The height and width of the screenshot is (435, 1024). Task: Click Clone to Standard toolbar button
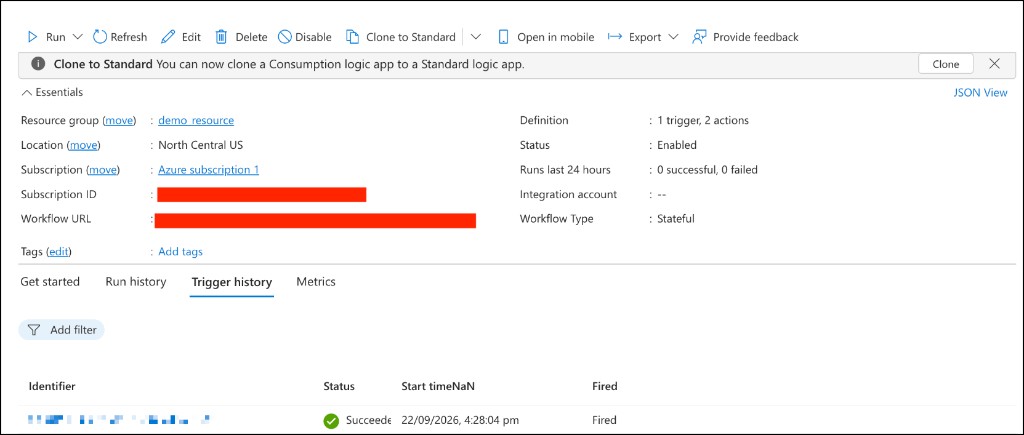(x=401, y=37)
